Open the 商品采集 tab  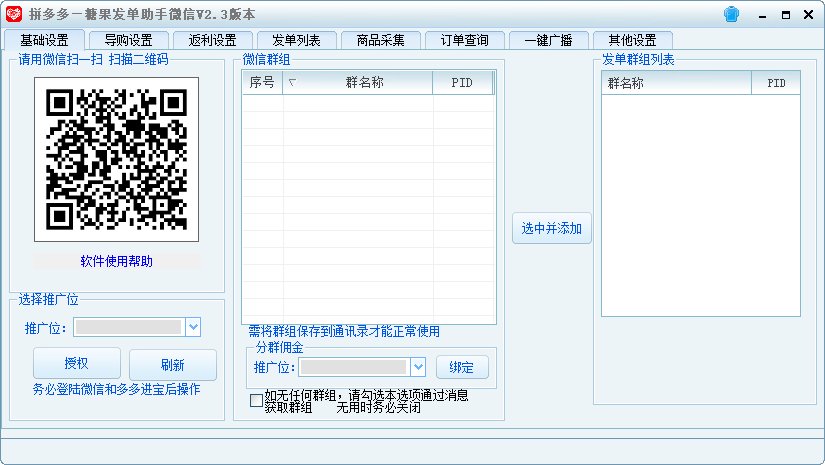(380, 40)
